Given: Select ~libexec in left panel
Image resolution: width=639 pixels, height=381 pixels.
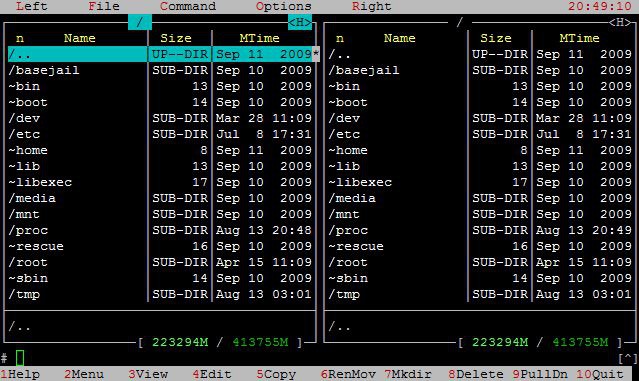Looking at the screenshot, I should [160, 182].
